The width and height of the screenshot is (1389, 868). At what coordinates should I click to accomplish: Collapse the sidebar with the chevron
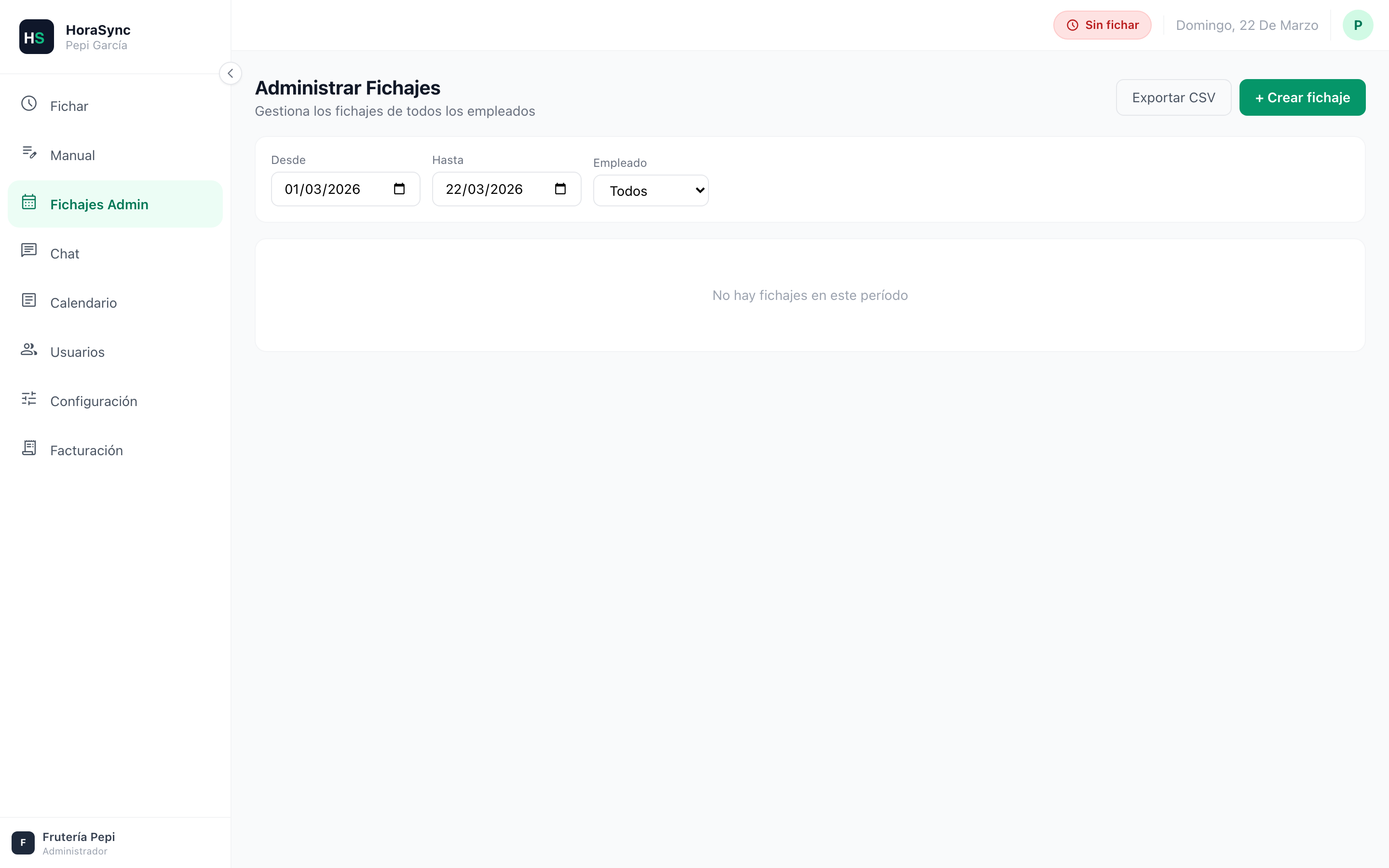coord(230,73)
